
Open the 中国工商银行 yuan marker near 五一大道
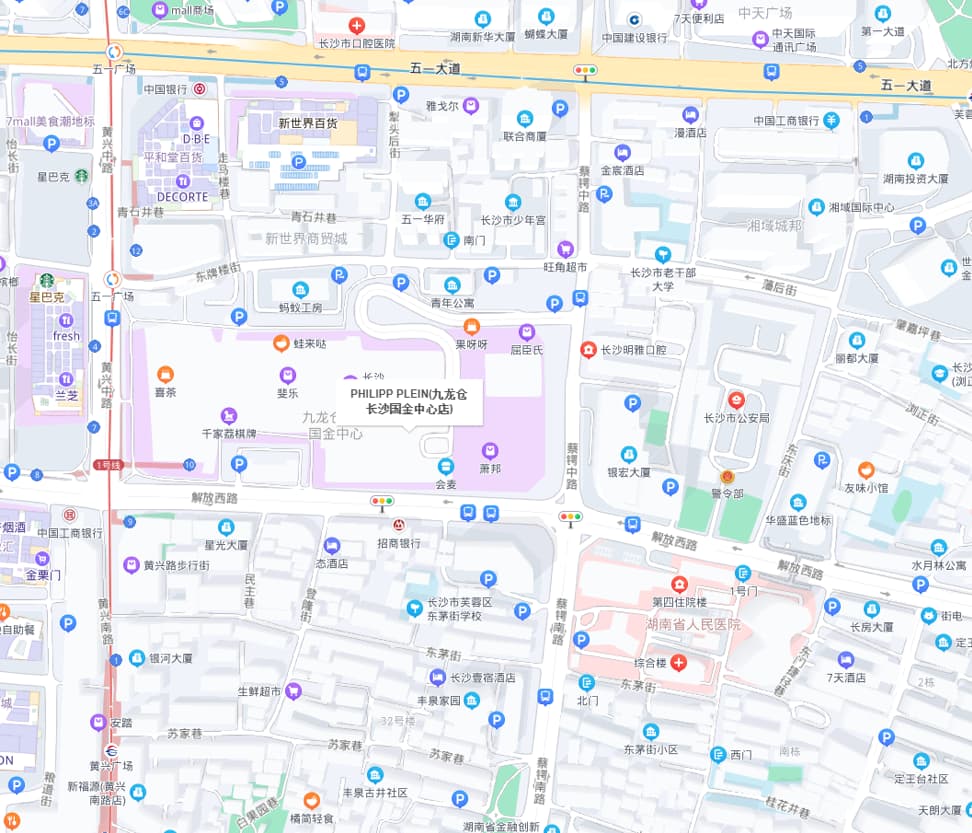[x=831, y=121]
